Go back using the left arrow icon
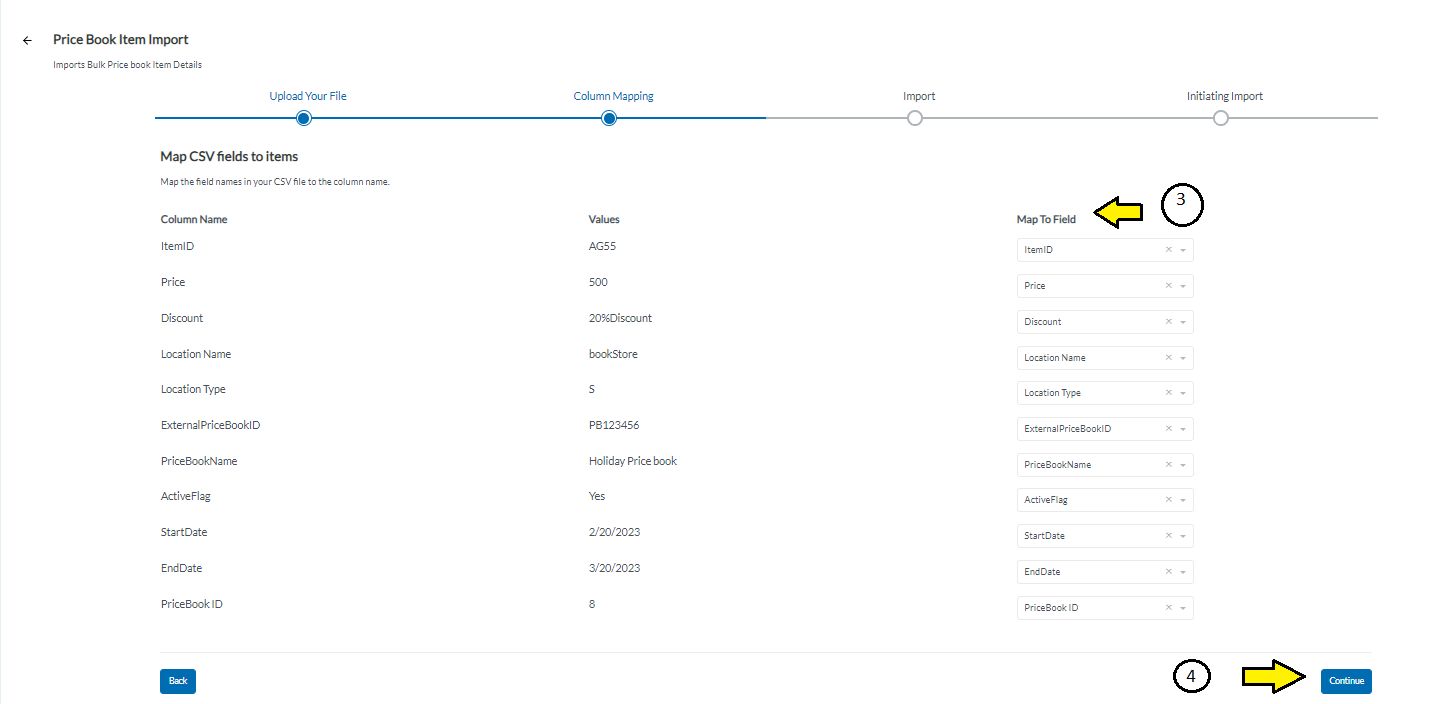1453x704 pixels. (27, 40)
